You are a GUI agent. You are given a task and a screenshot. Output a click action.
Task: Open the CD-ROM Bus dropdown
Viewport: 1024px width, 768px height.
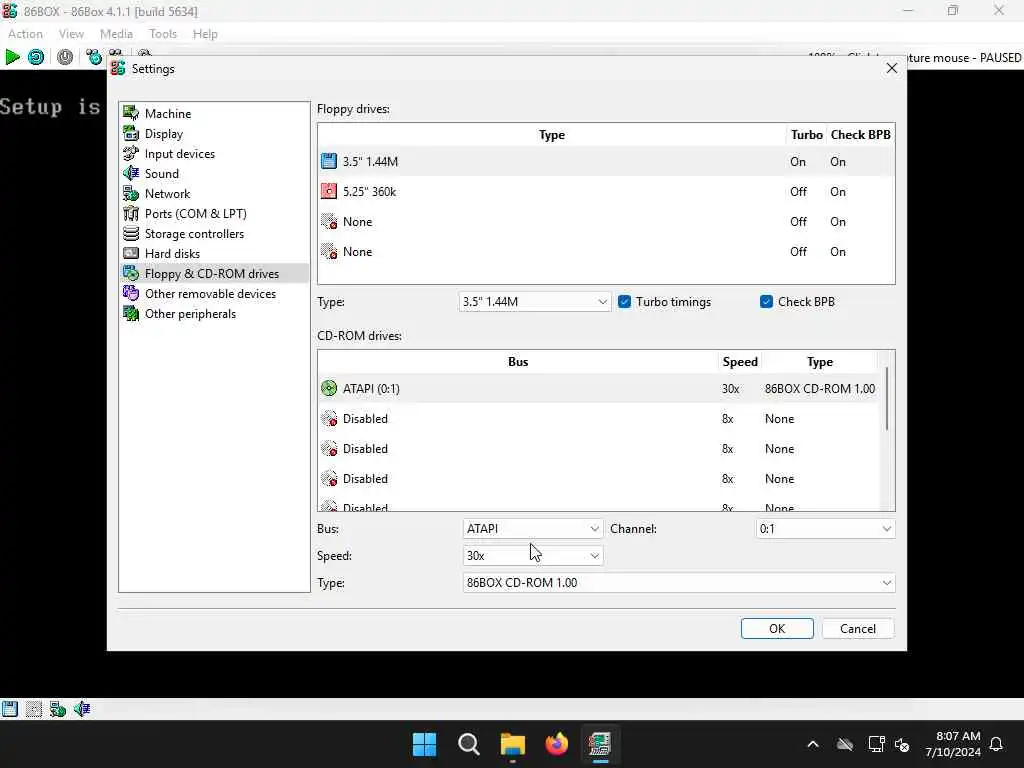(533, 529)
